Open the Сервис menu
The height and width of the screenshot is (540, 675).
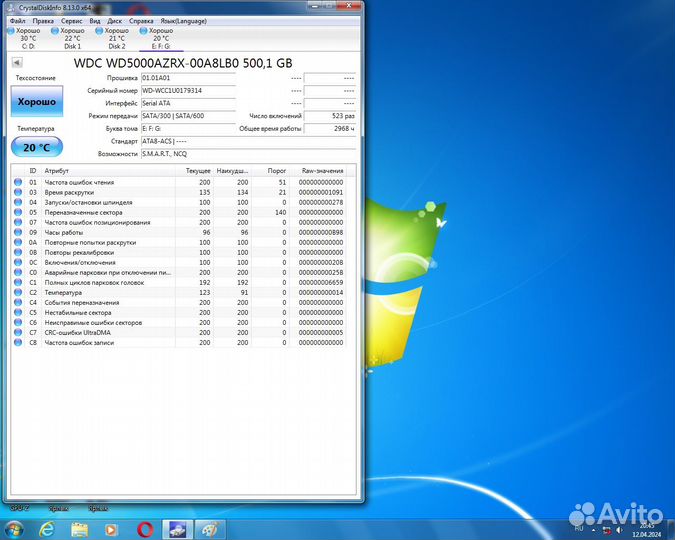[x=72, y=20]
